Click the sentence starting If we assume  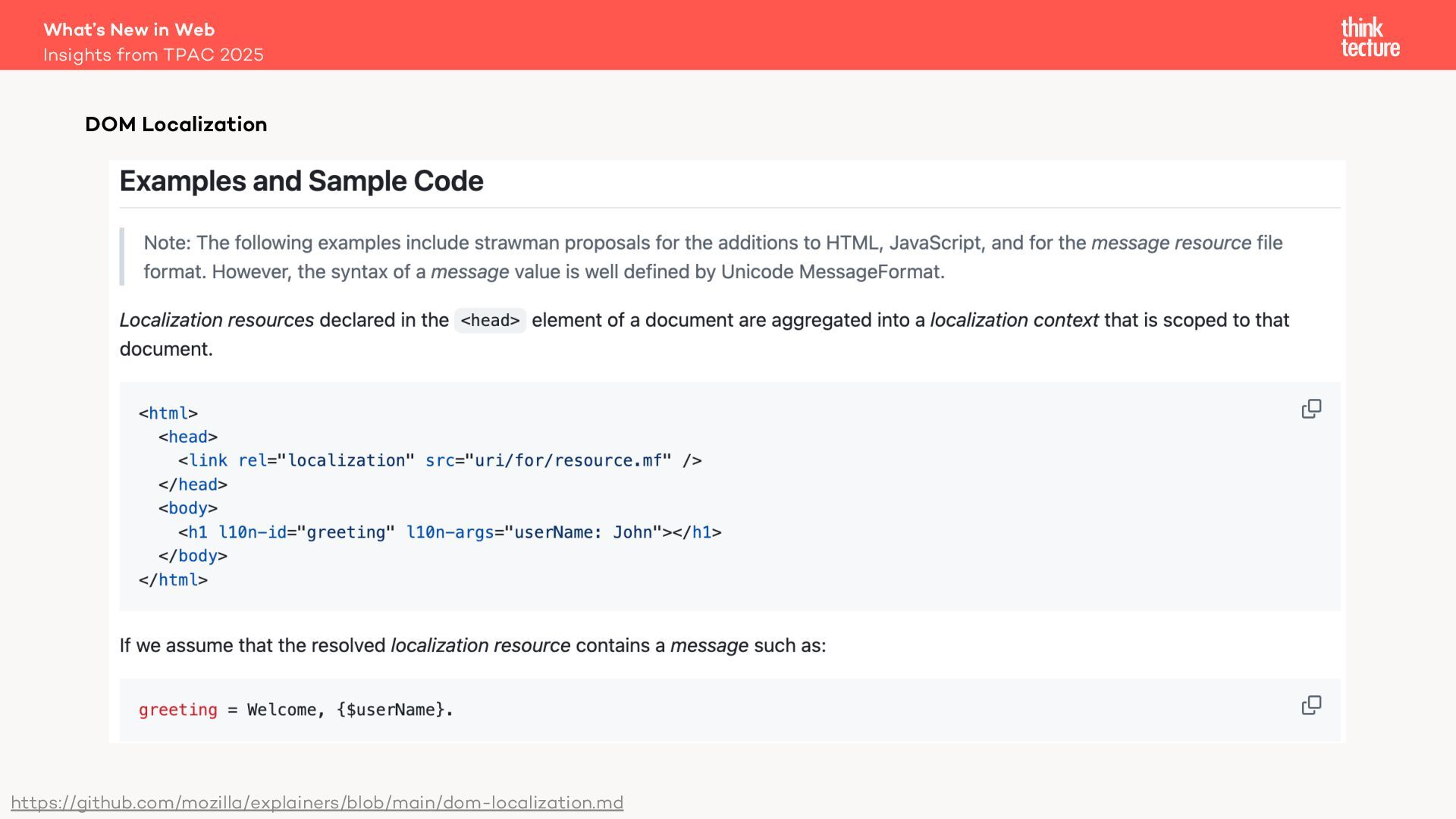click(x=472, y=645)
